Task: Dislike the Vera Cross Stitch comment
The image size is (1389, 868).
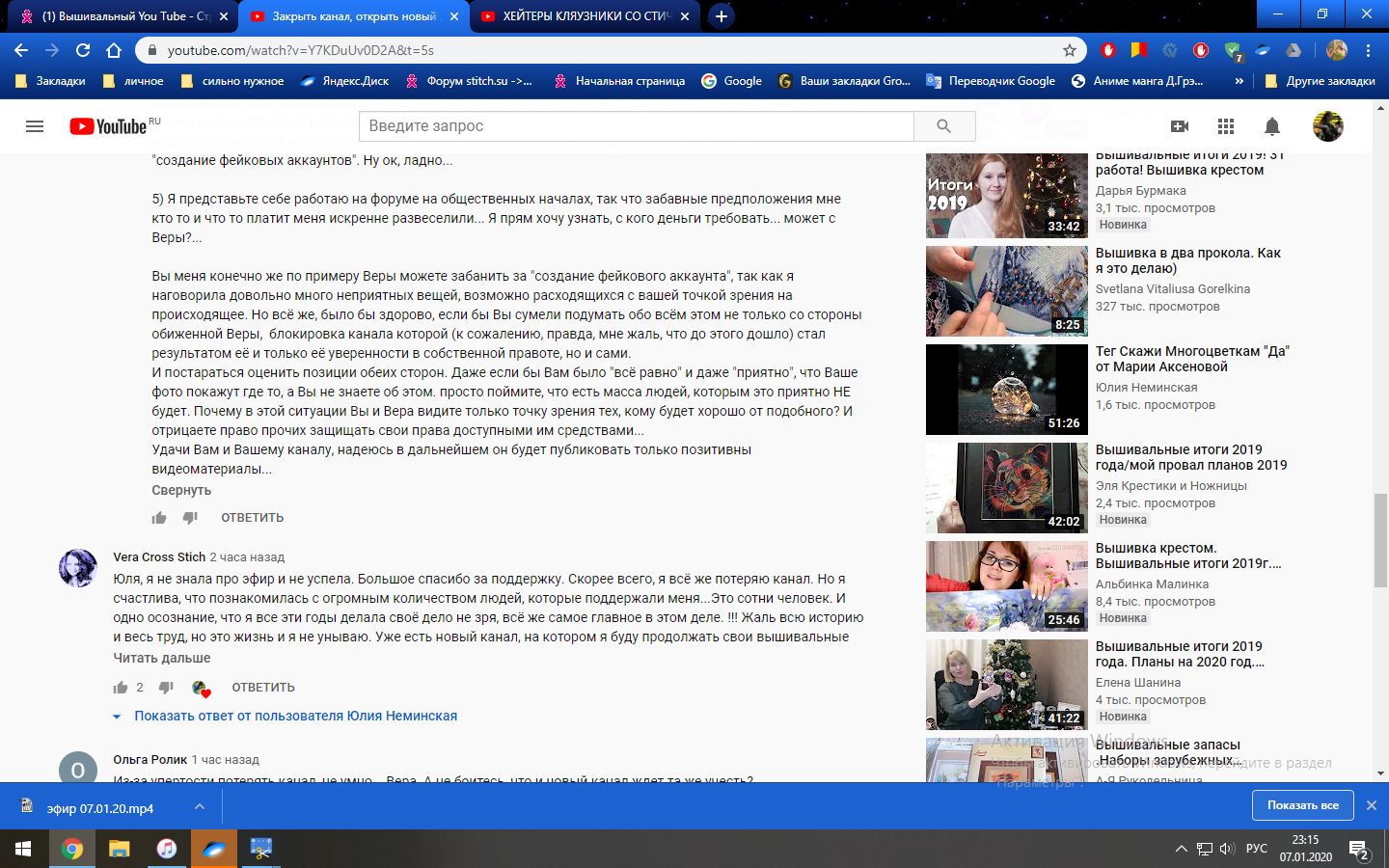Action: 166,688
